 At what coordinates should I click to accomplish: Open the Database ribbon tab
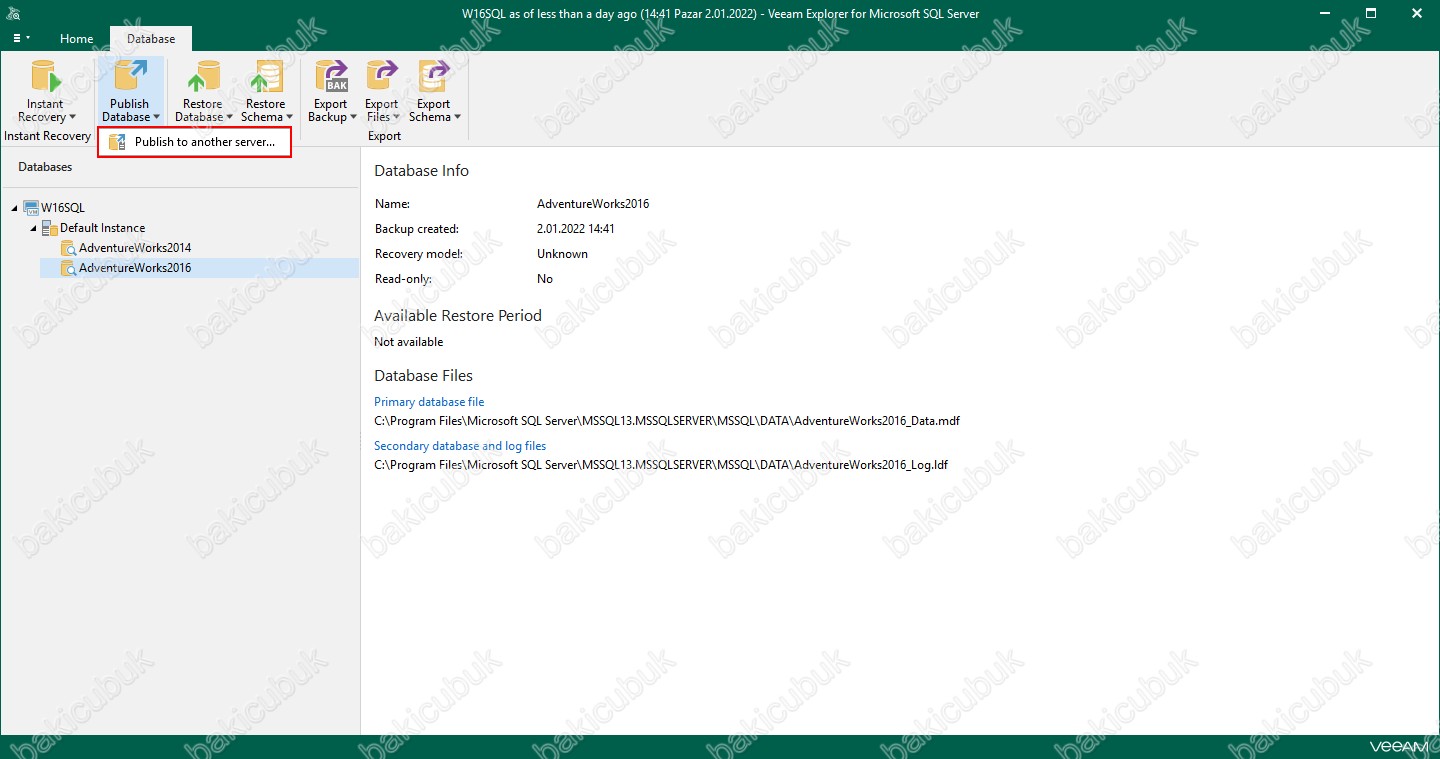click(x=150, y=39)
